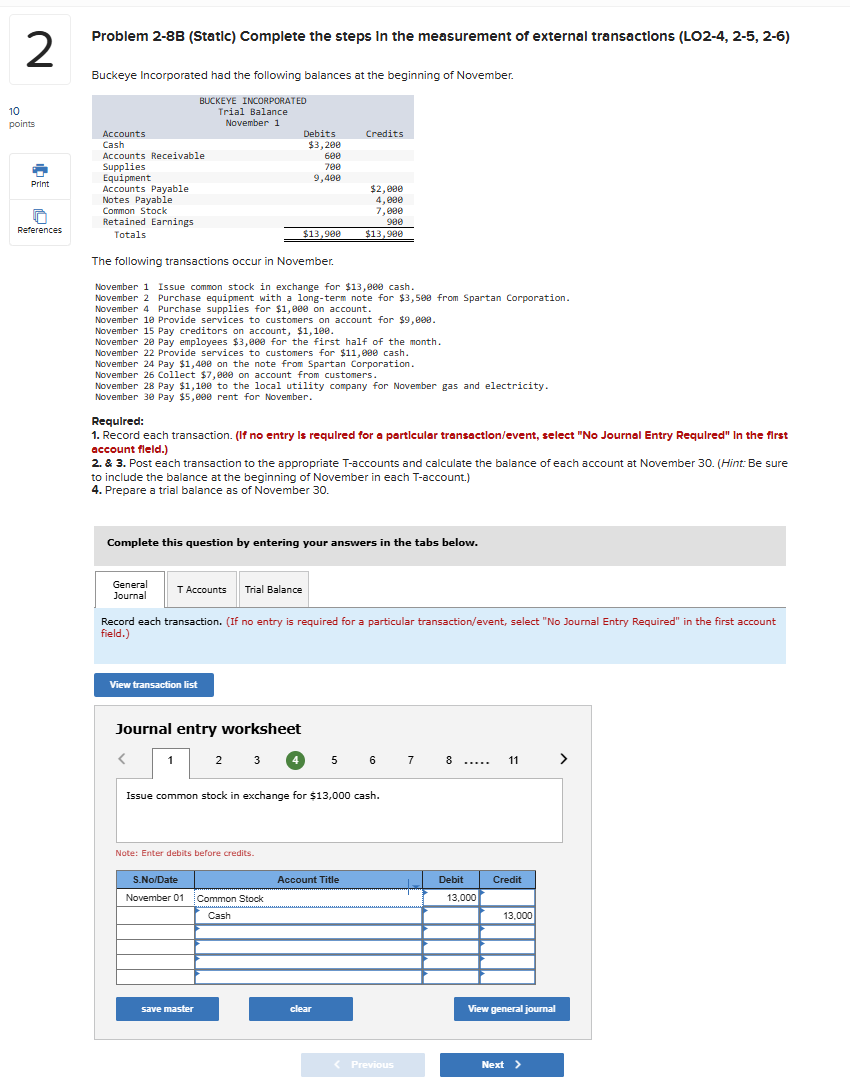Click the View transaction list button

pos(154,685)
